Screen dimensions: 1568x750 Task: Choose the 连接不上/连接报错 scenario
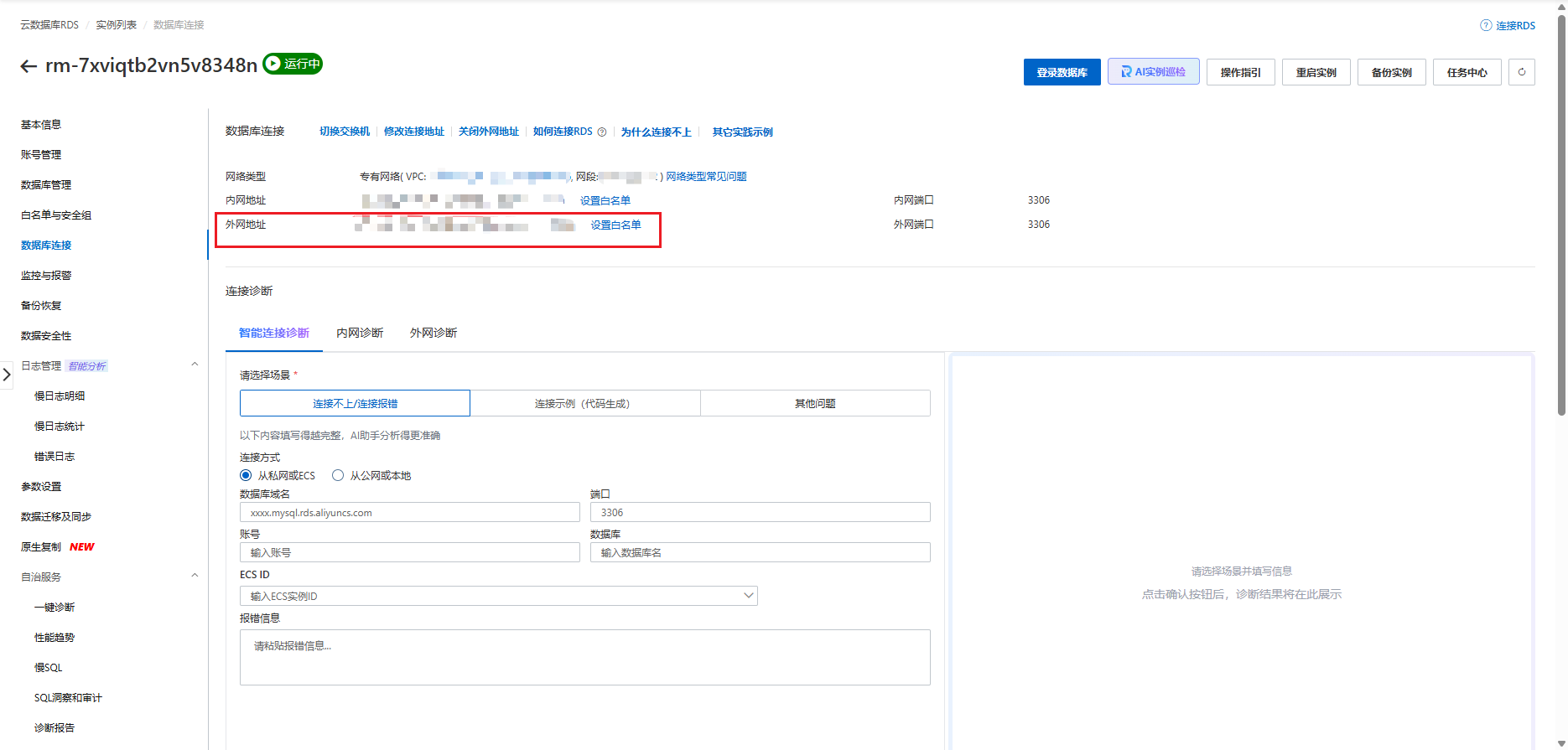click(x=355, y=403)
